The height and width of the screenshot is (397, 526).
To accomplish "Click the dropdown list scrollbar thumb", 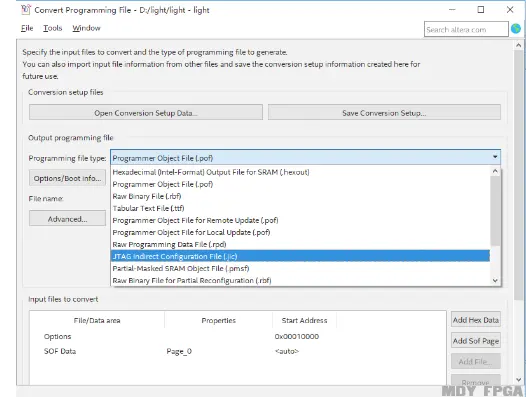I will pyautogui.click(x=495, y=211).
